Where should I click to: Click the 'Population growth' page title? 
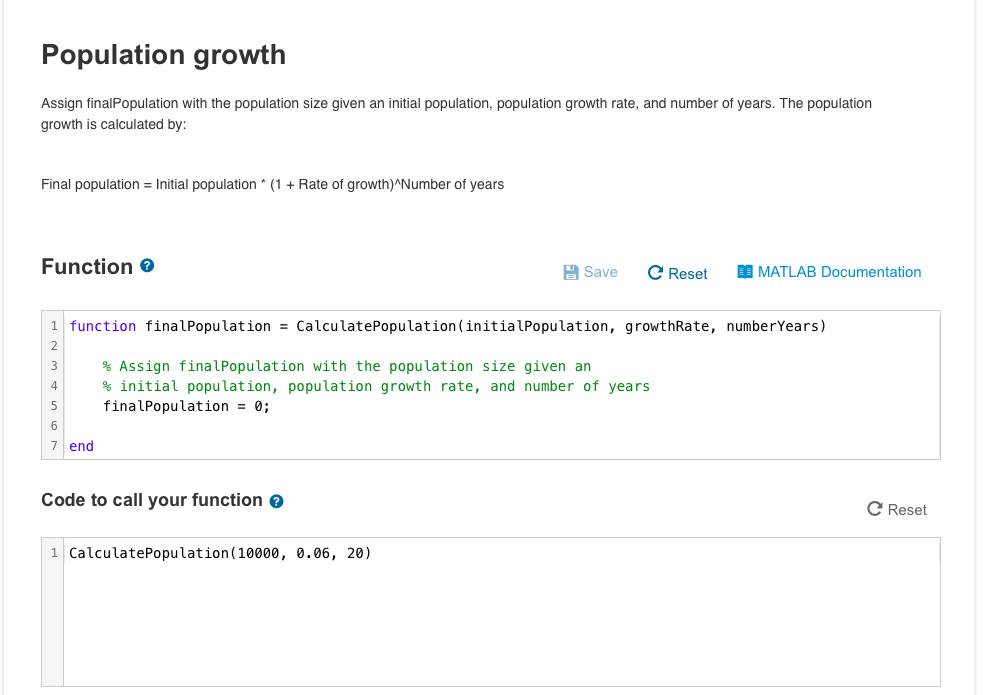coord(164,55)
